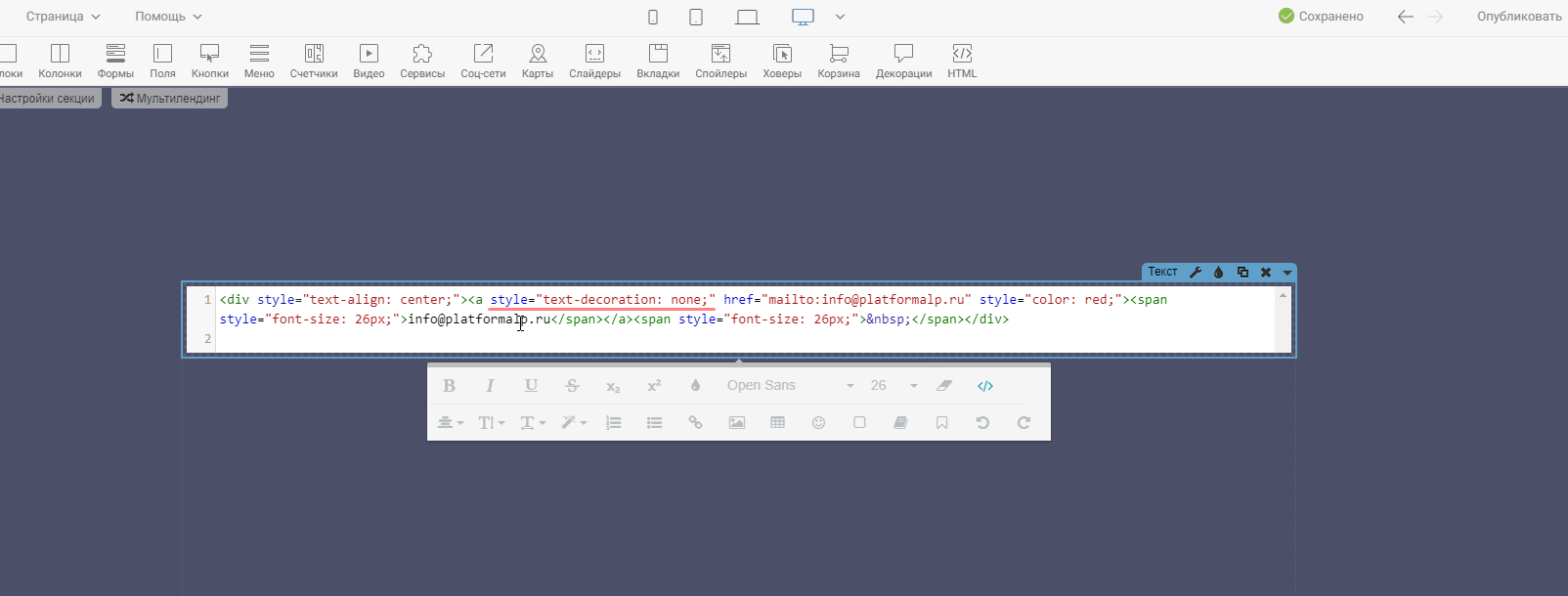Screen dimensions: 1568x596
Task: Select the Карты map widget icon
Action: [x=537, y=61]
